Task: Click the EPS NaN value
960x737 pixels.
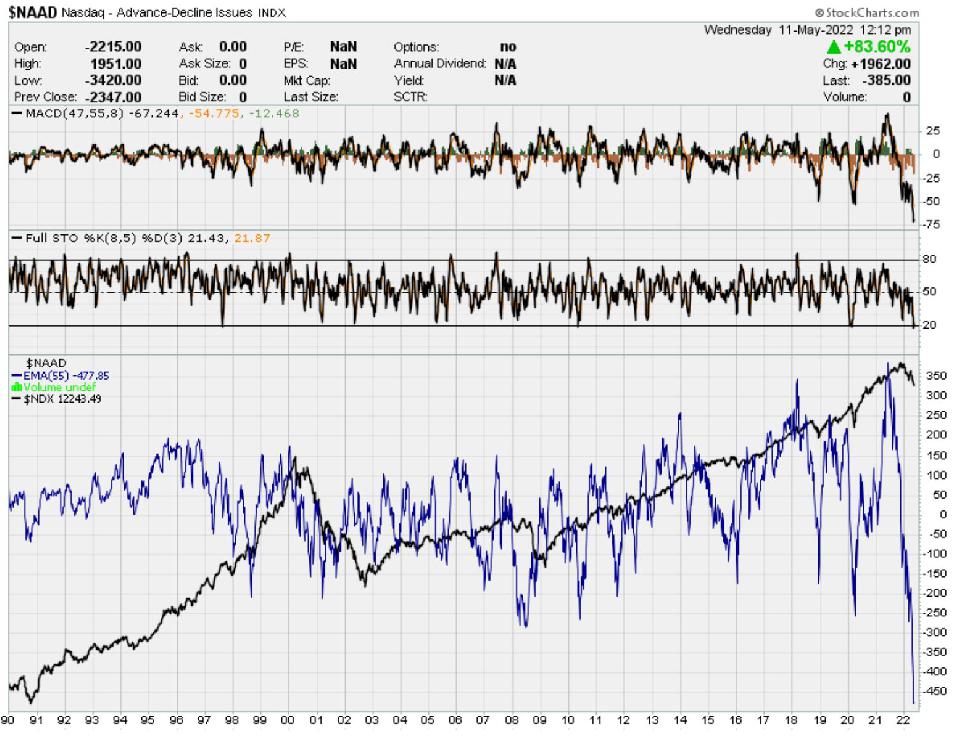Action: click(x=343, y=64)
